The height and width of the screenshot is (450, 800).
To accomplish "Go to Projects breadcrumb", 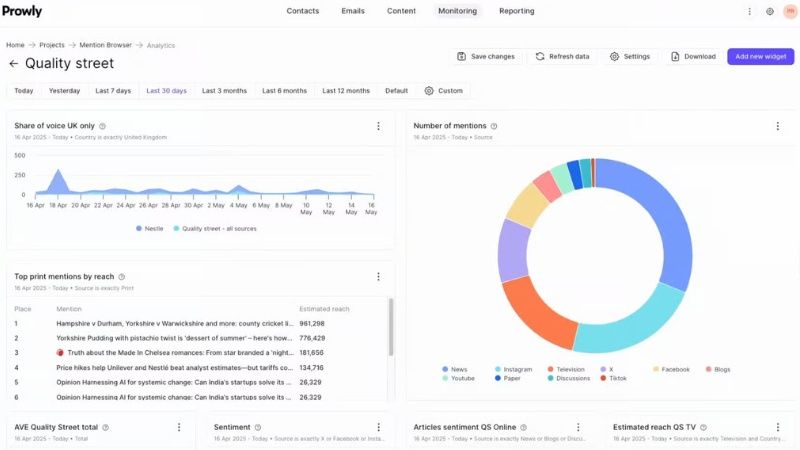I will pos(52,45).
